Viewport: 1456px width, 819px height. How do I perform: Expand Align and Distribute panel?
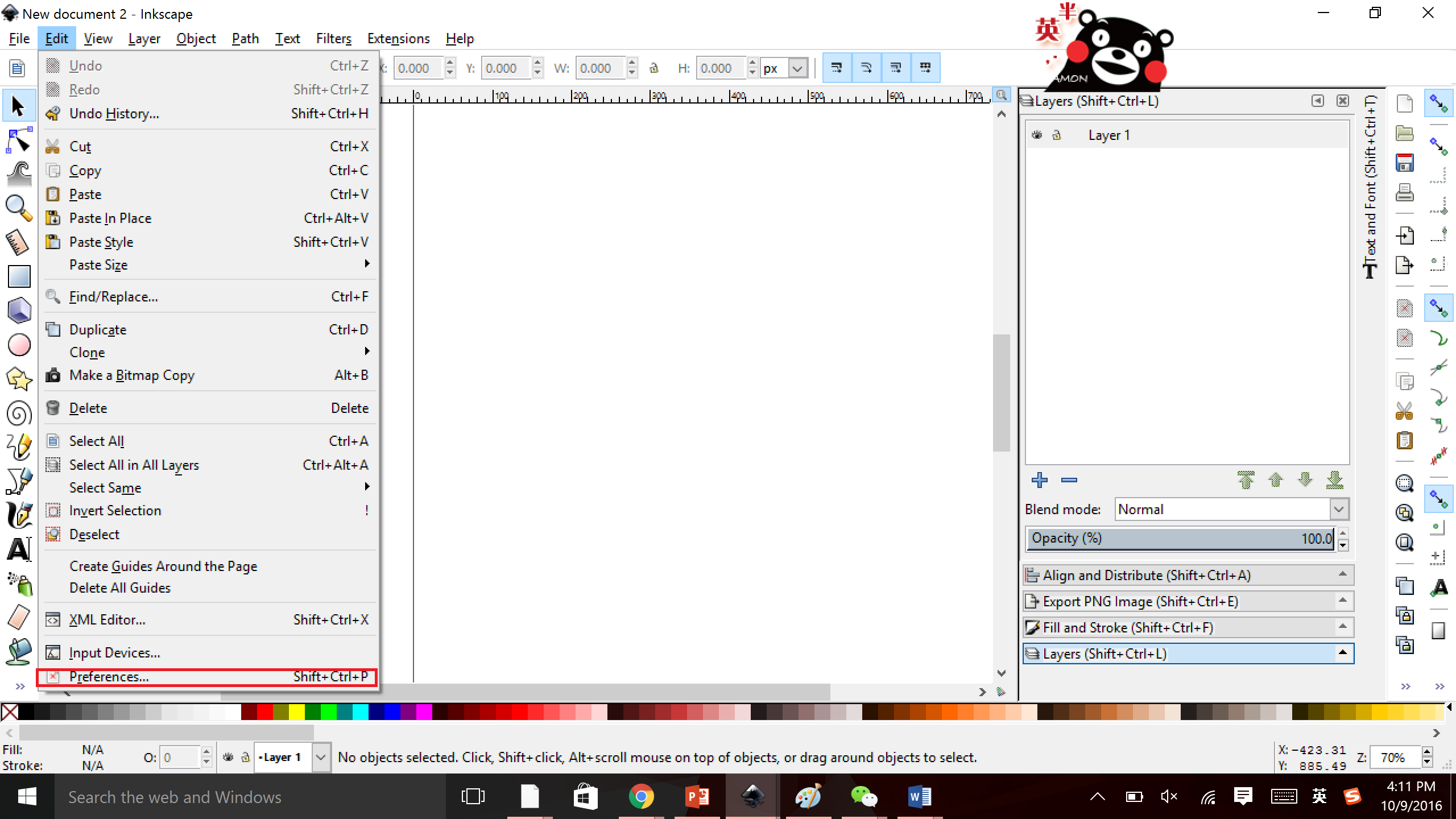pyautogui.click(x=1188, y=575)
